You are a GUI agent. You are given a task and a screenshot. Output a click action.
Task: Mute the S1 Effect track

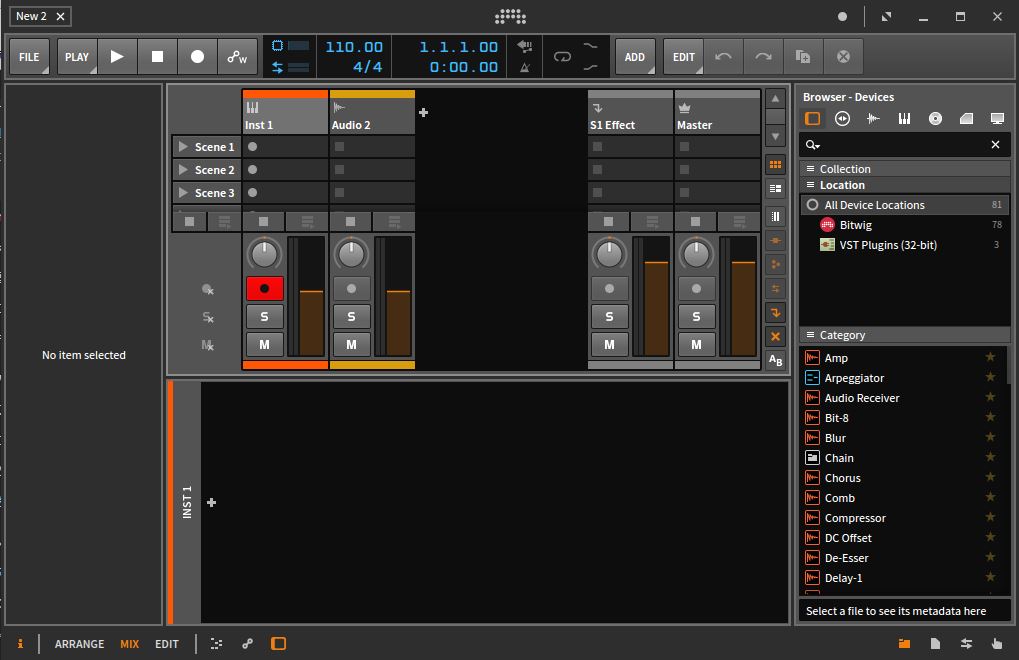[609, 344]
